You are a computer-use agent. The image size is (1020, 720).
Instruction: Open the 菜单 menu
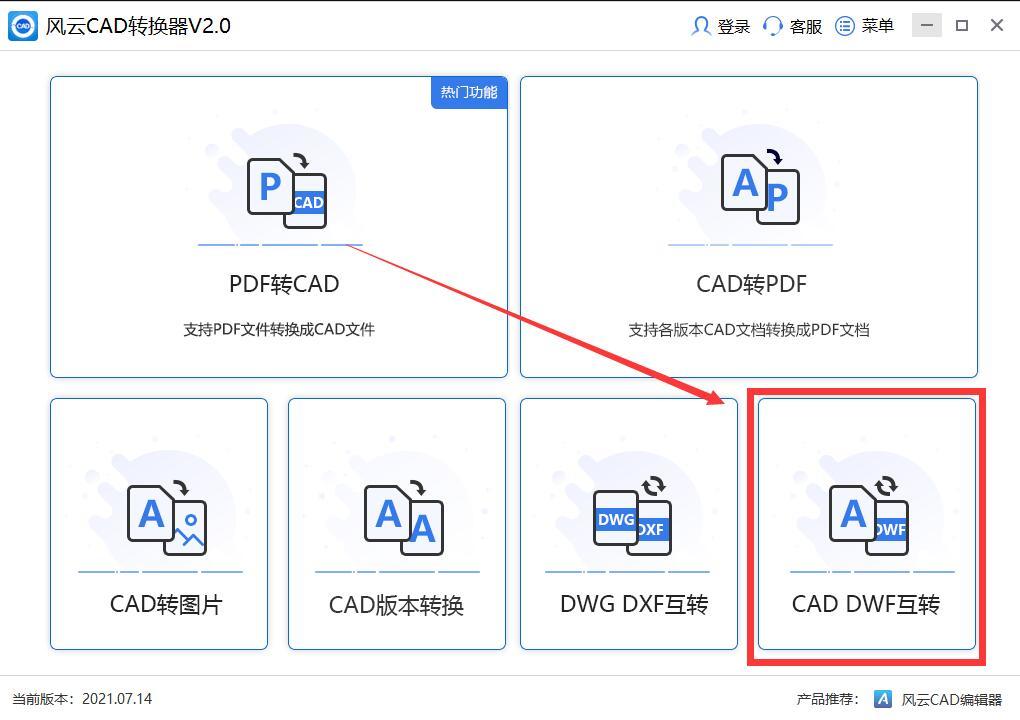point(865,26)
